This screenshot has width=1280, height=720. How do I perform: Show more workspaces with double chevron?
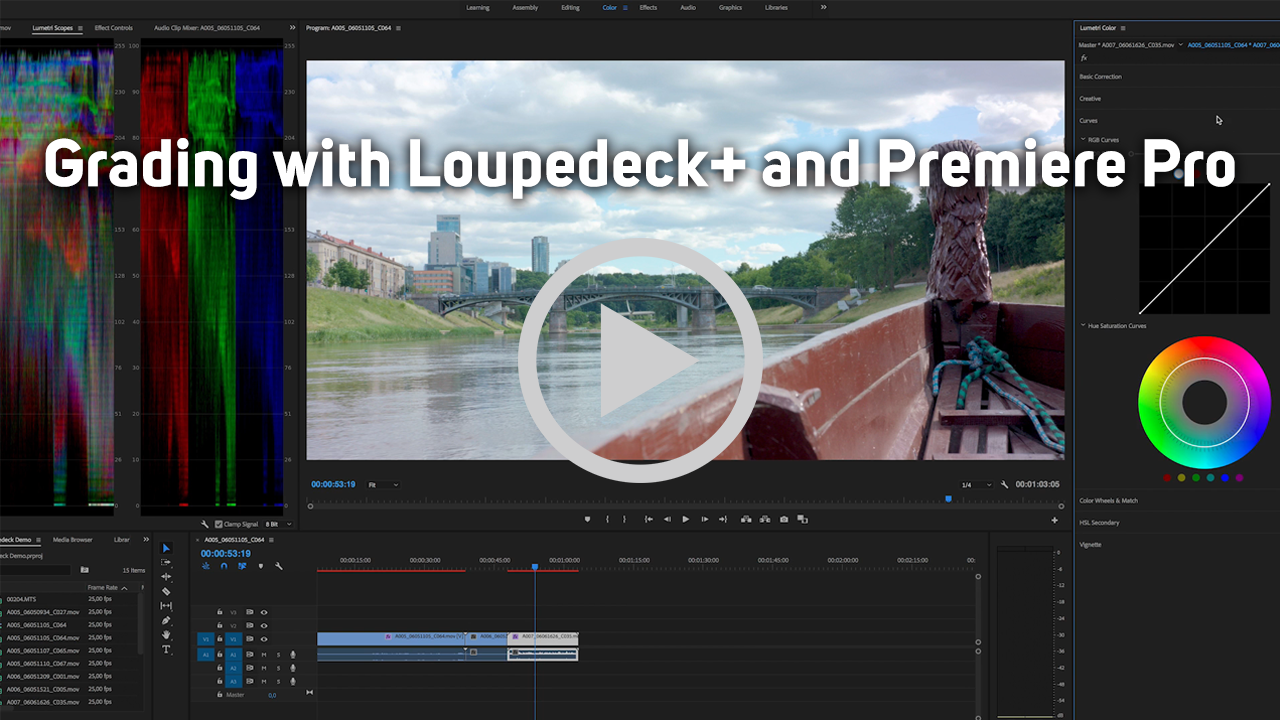(x=824, y=7)
